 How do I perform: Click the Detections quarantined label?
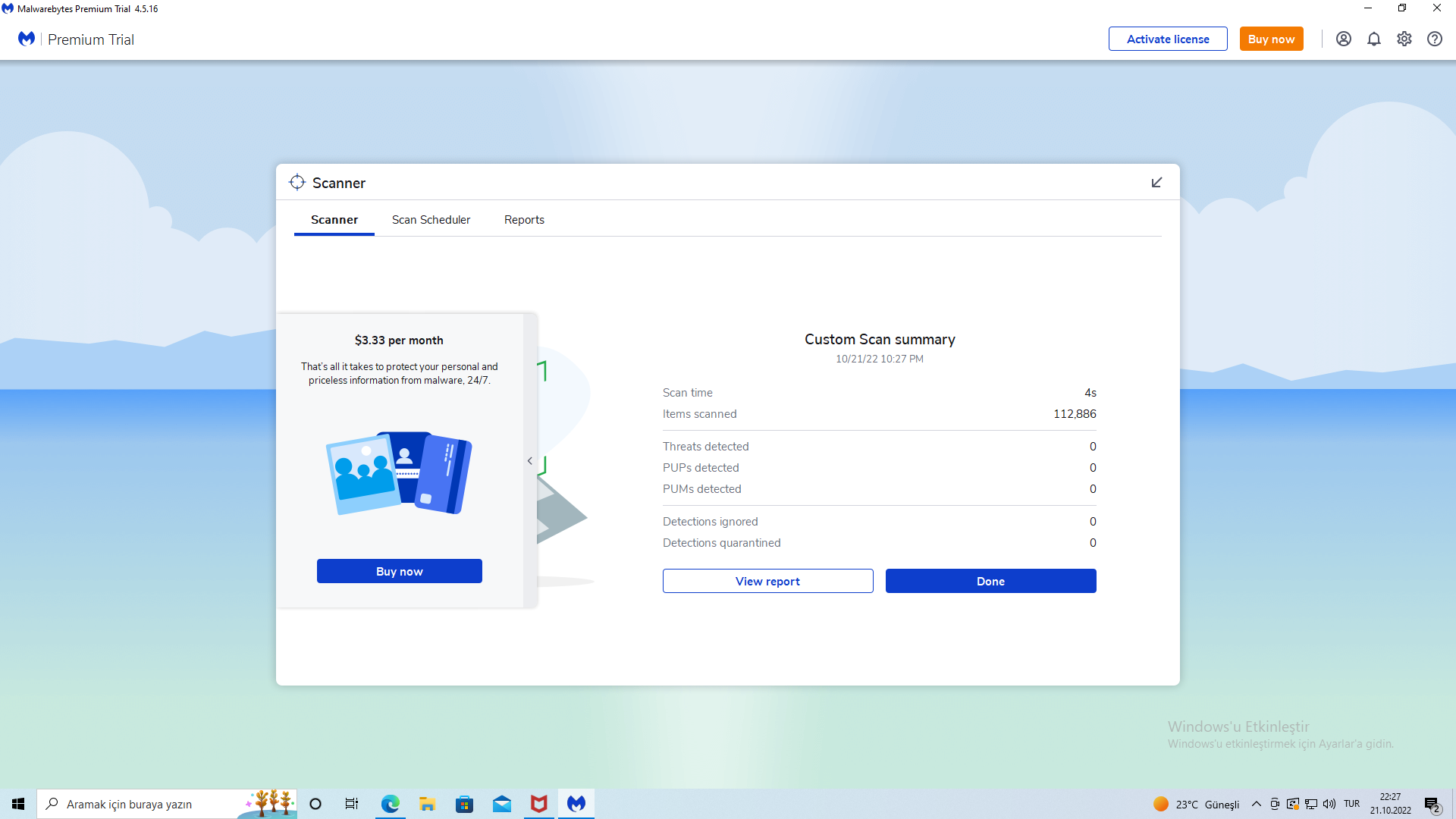tap(721, 543)
